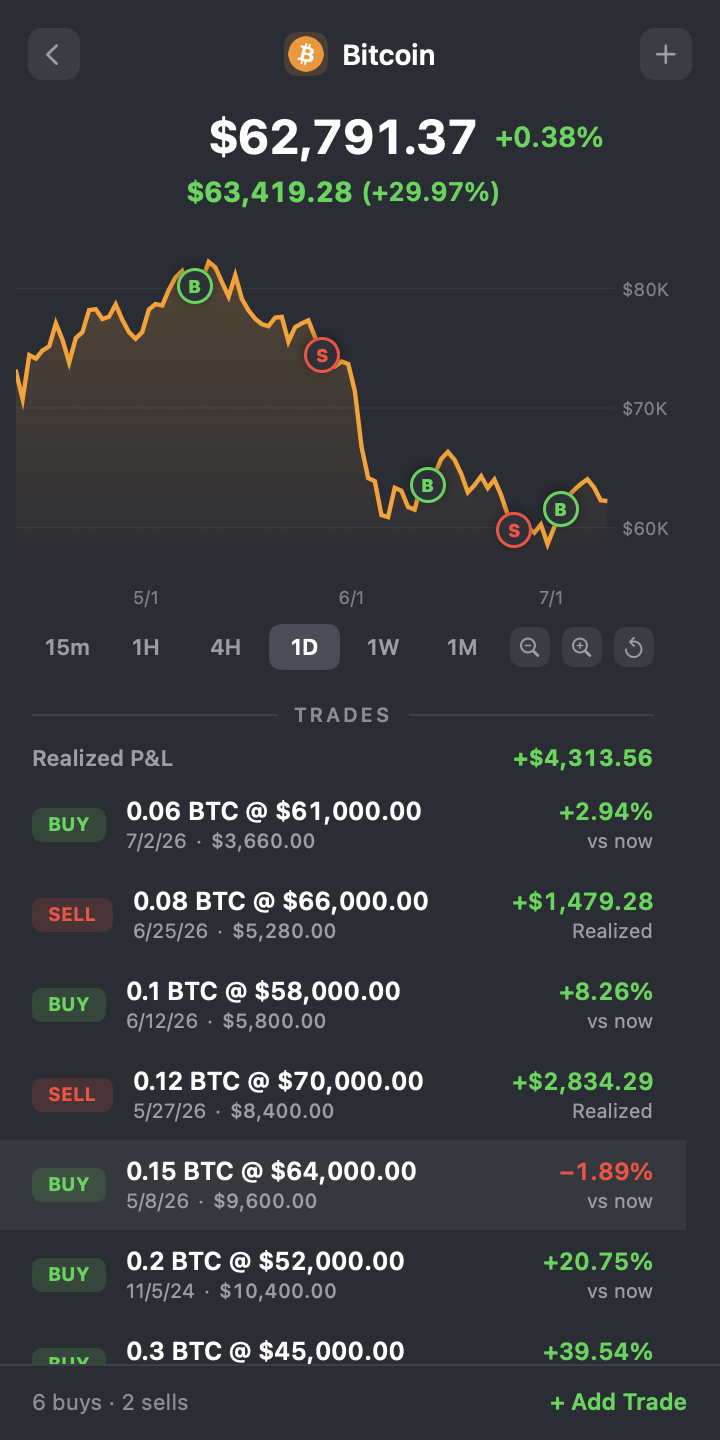Viewport: 720px width, 1440px height.
Task: Open Add Trade link
Action: point(619,1402)
